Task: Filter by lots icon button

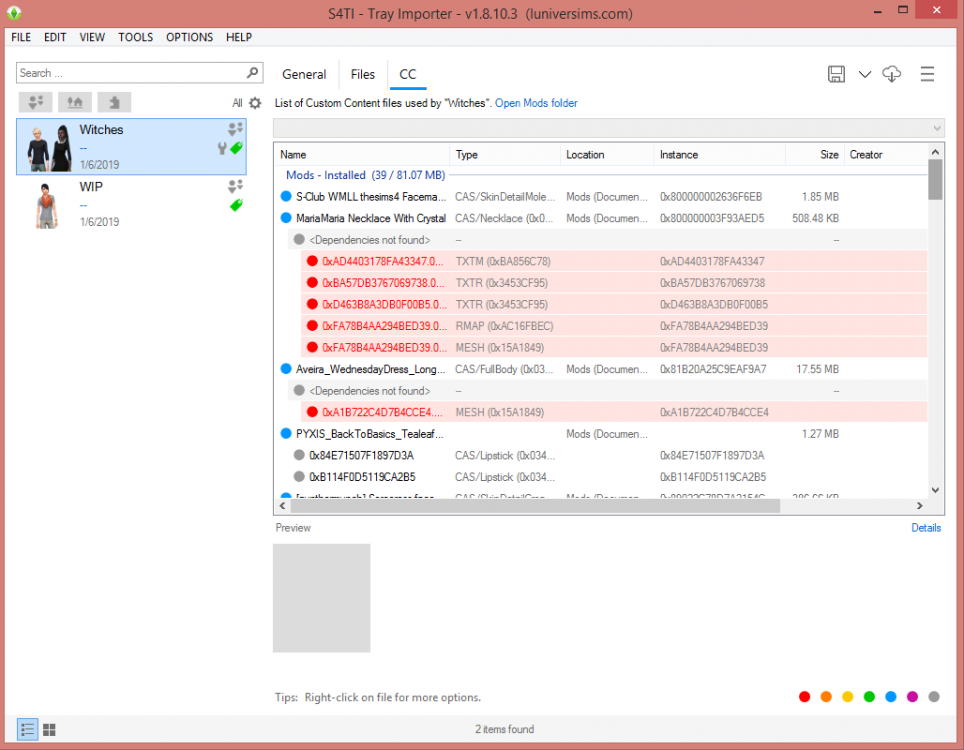Action: pyautogui.click(x=75, y=102)
